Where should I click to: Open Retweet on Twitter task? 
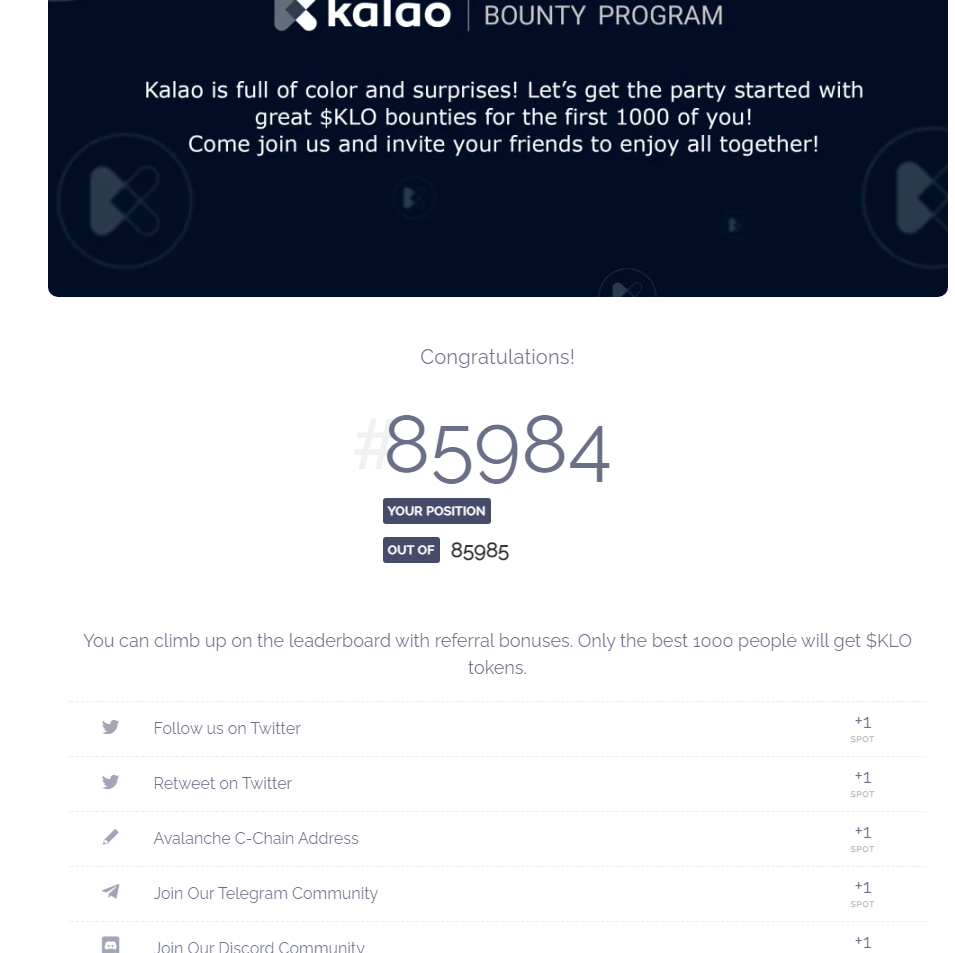[497, 784]
